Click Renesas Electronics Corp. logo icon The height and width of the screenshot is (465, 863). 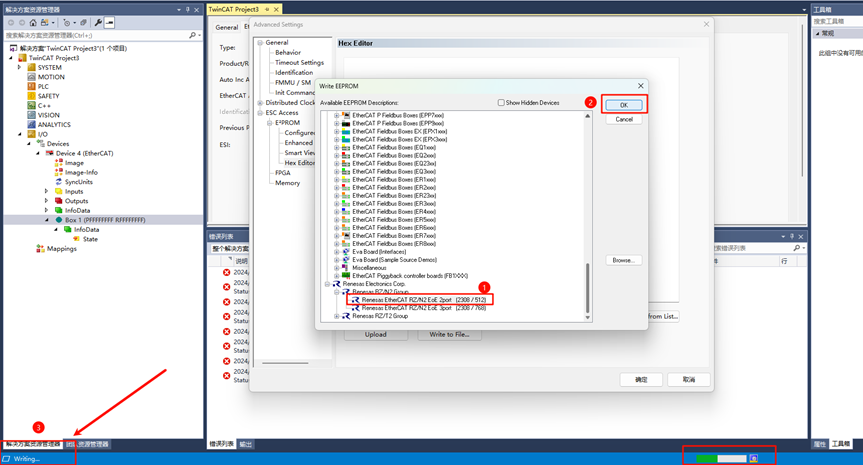click(336, 284)
